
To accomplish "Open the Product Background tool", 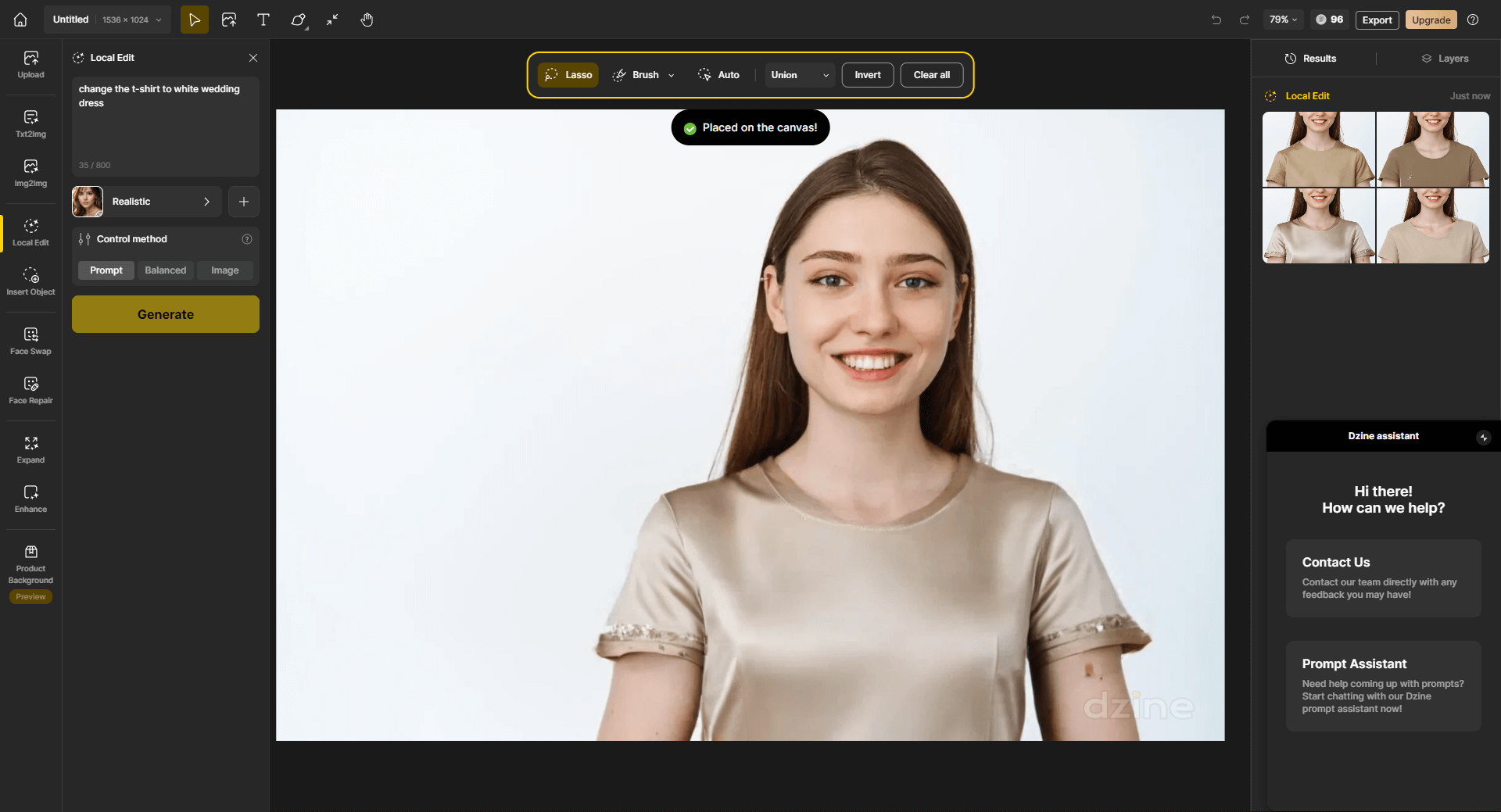I will [x=30, y=564].
